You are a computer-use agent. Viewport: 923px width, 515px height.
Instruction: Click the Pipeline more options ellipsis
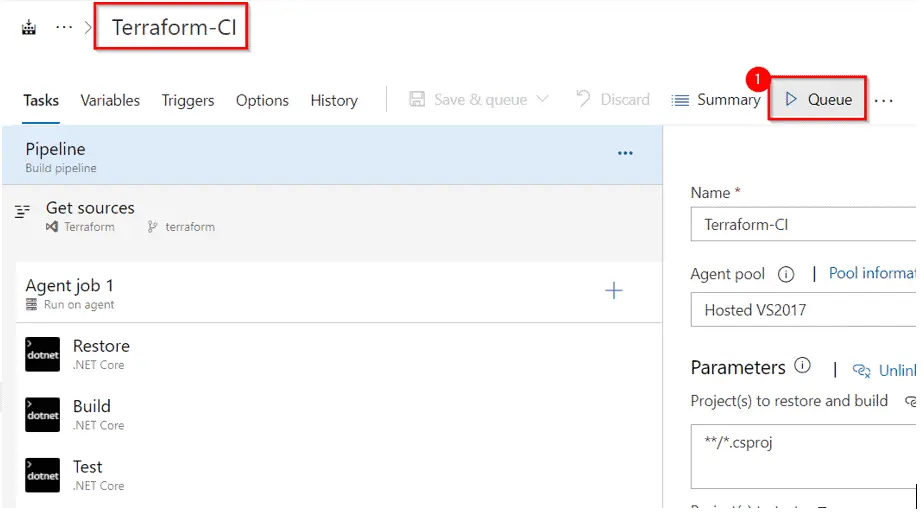tap(625, 153)
